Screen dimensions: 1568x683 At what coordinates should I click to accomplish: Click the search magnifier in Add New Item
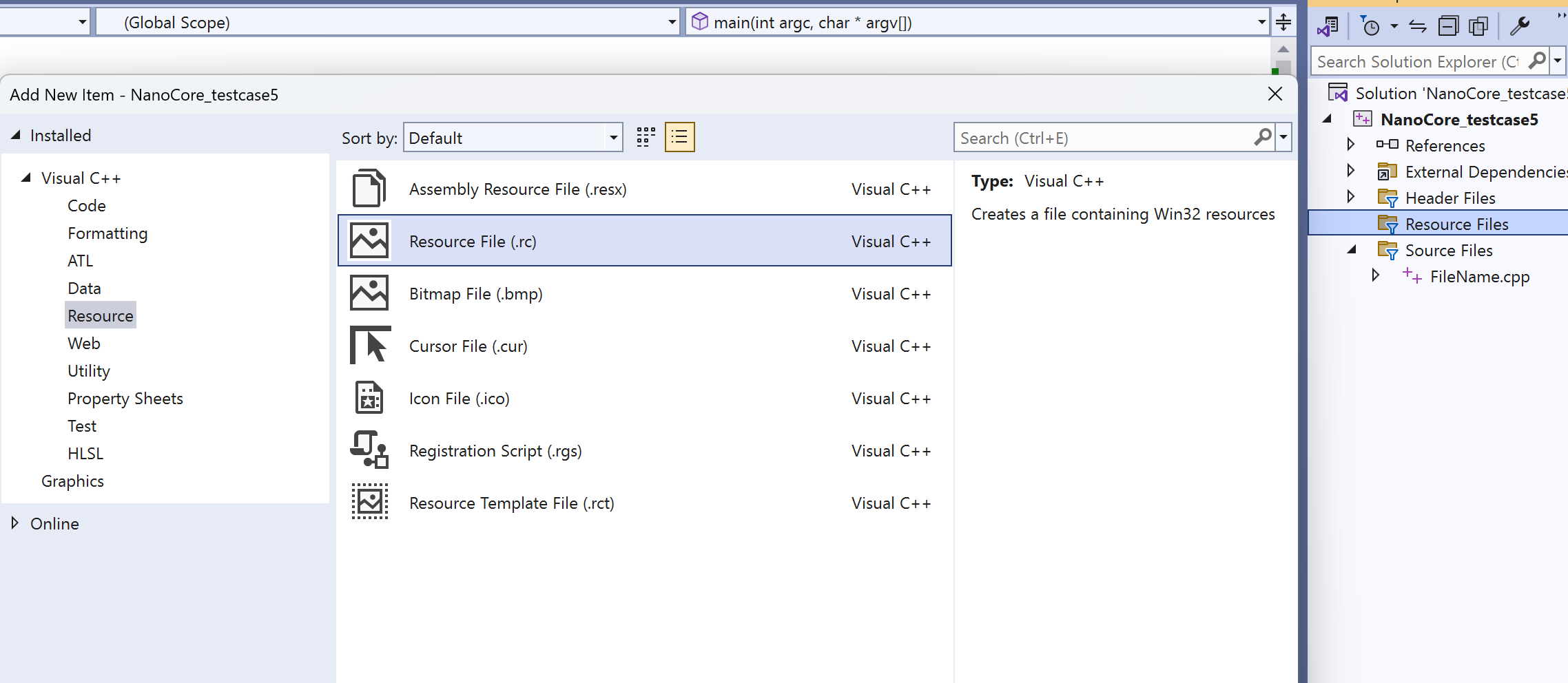click(x=1262, y=137)
